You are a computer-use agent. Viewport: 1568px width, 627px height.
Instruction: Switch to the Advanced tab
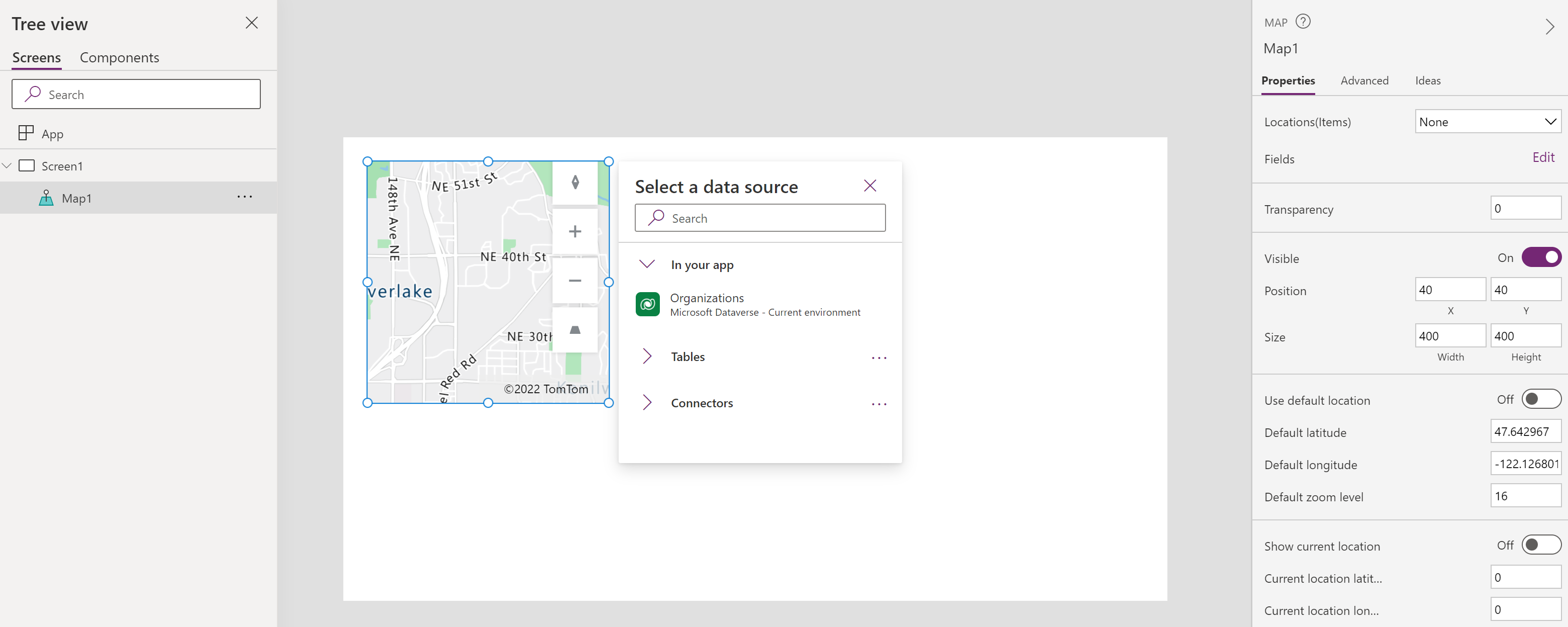[1363, 80]
